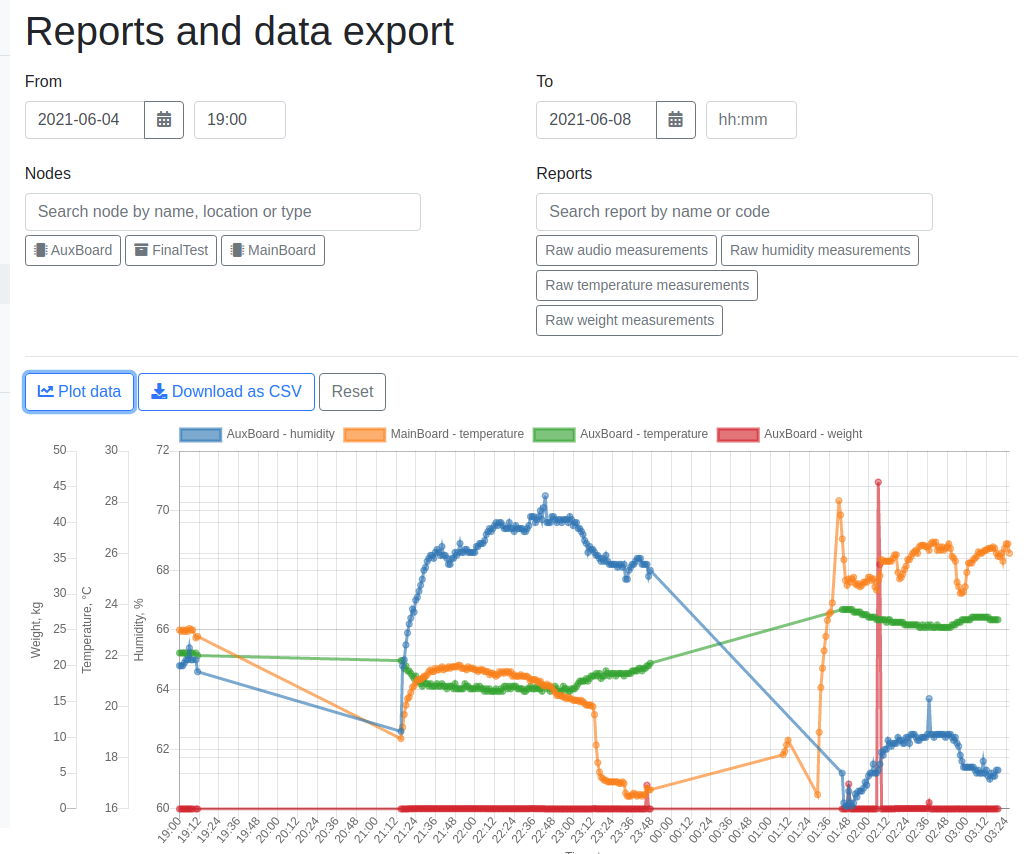Screen dimensions: 1026x854
Task: Open the To date calendar picker
Action: pos(675,120)
